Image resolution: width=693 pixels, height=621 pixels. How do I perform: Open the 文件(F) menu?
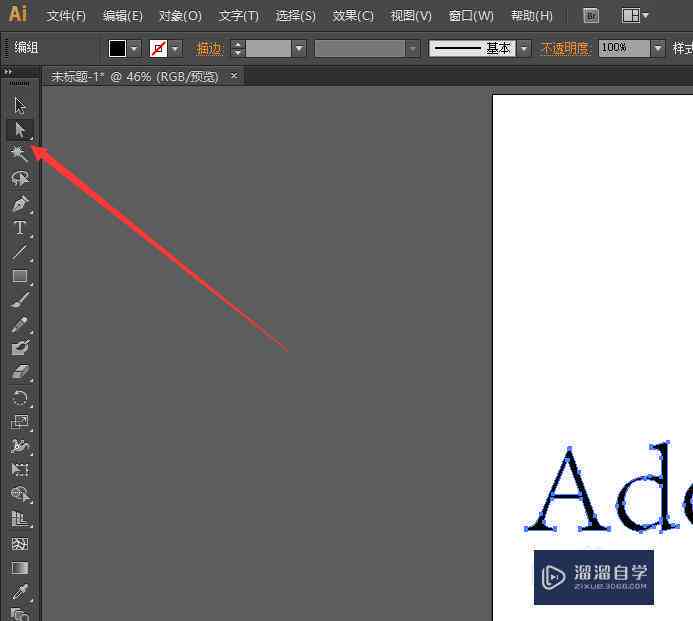[66, 16]
